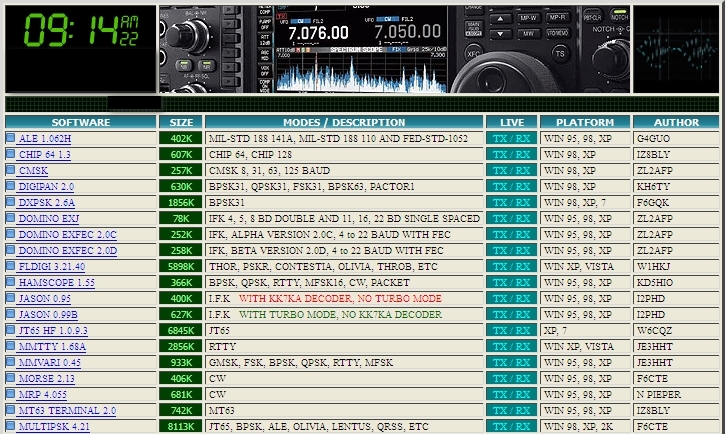Click the blue icon beside DIGIPAN 2.0
The width and height of the screenshot is (726, 434).
[x=10, y=186]
